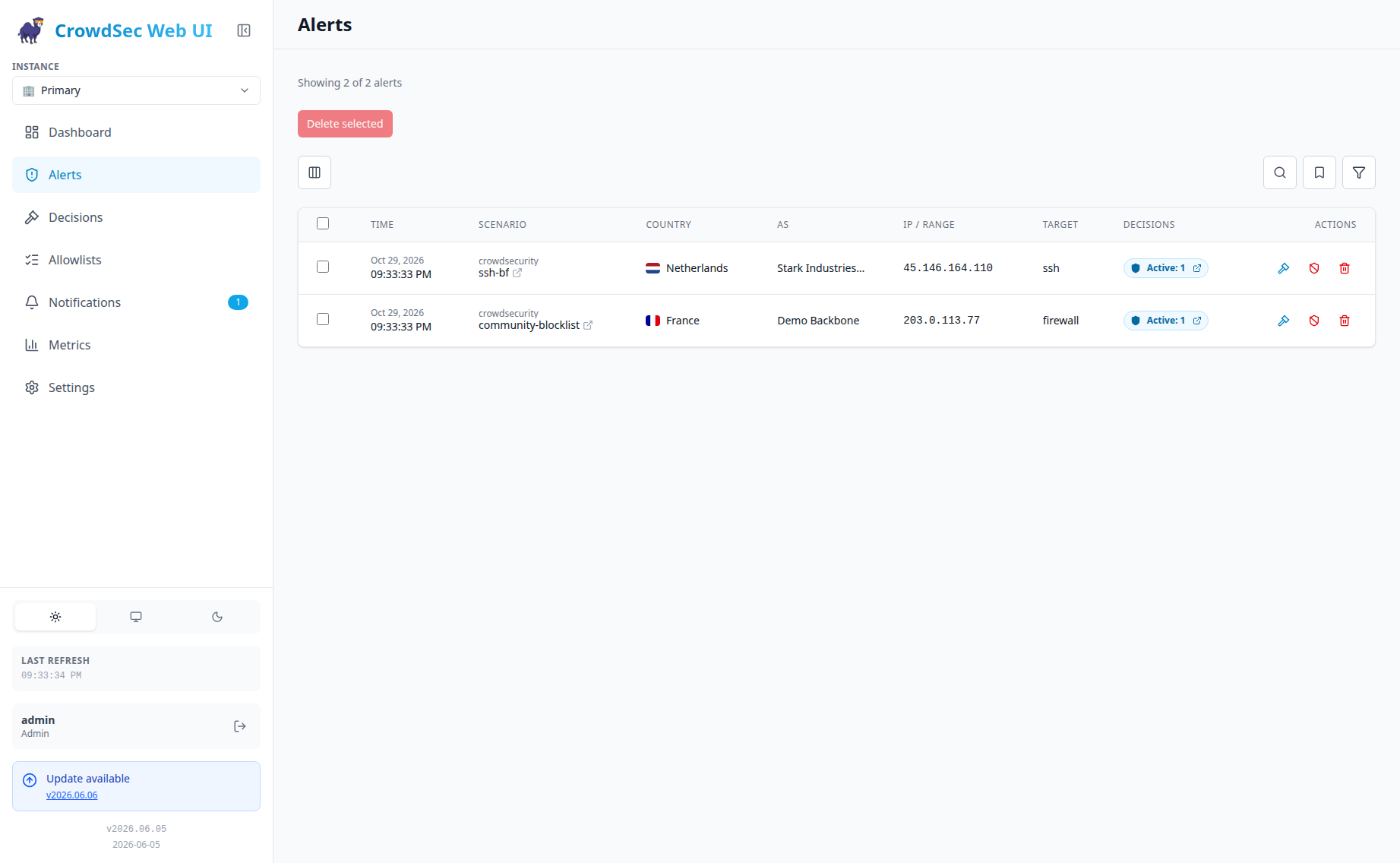Open Allowlists in sidebar
Image resolution: width=1400 pixels, height=863 pixels.
[x=136, y=260]
